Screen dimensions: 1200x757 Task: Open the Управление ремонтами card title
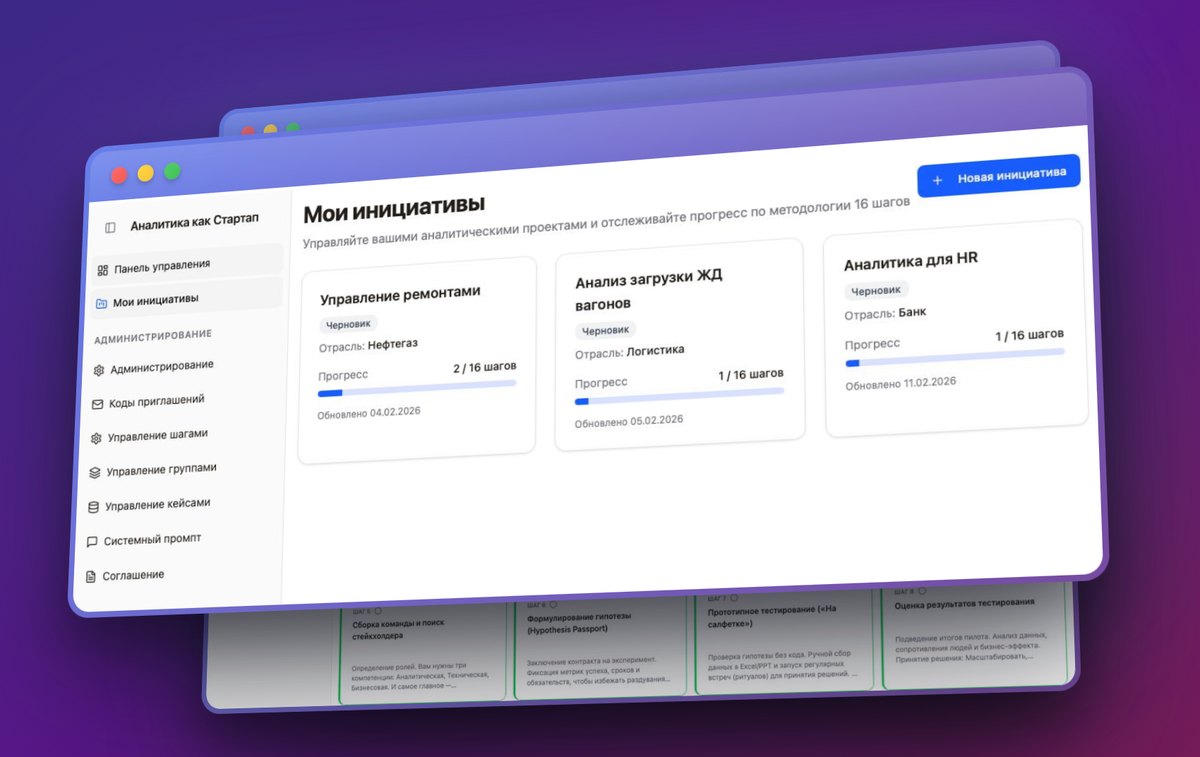coord(400,294)
